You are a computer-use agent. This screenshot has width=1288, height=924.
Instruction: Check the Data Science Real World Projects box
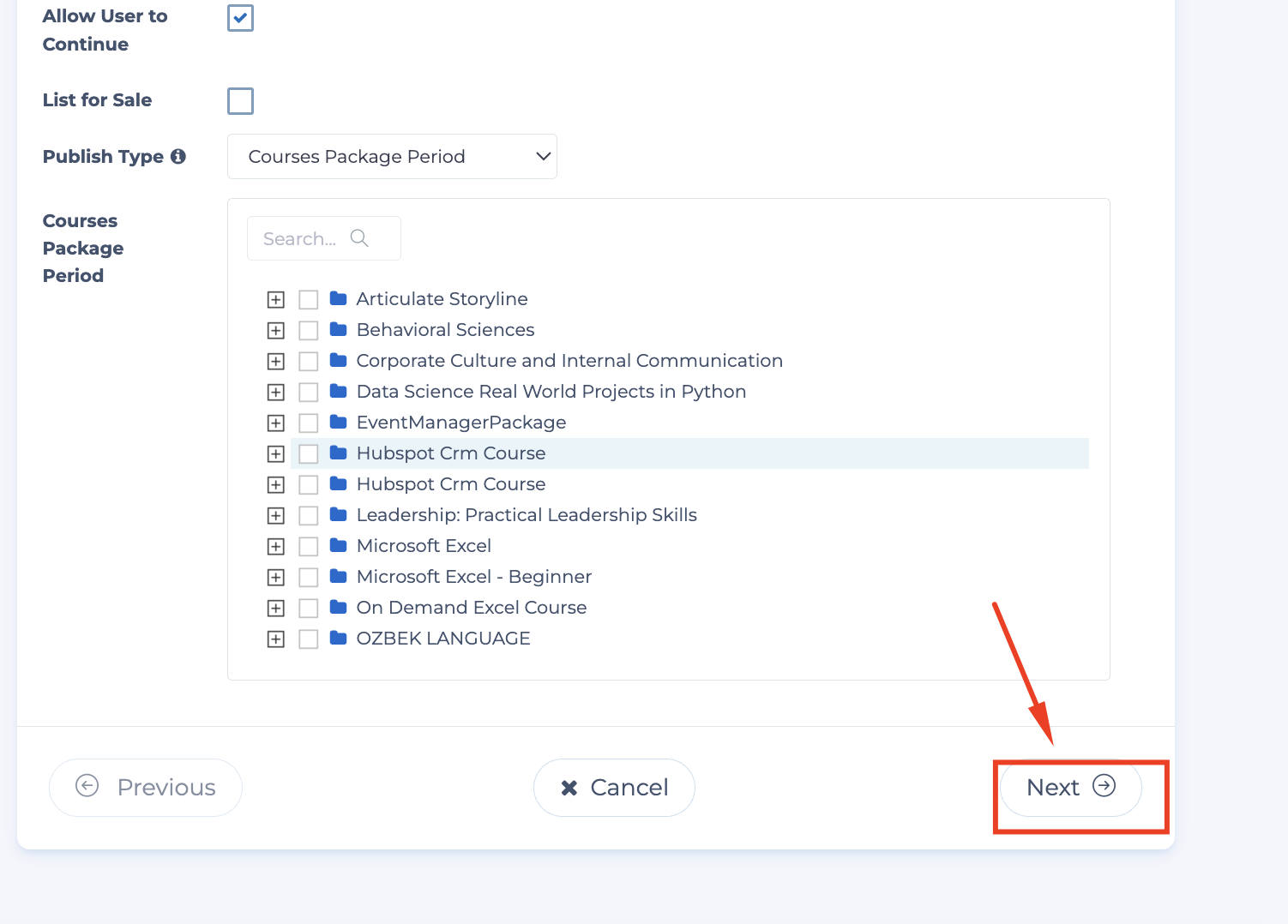pos(309,392)
